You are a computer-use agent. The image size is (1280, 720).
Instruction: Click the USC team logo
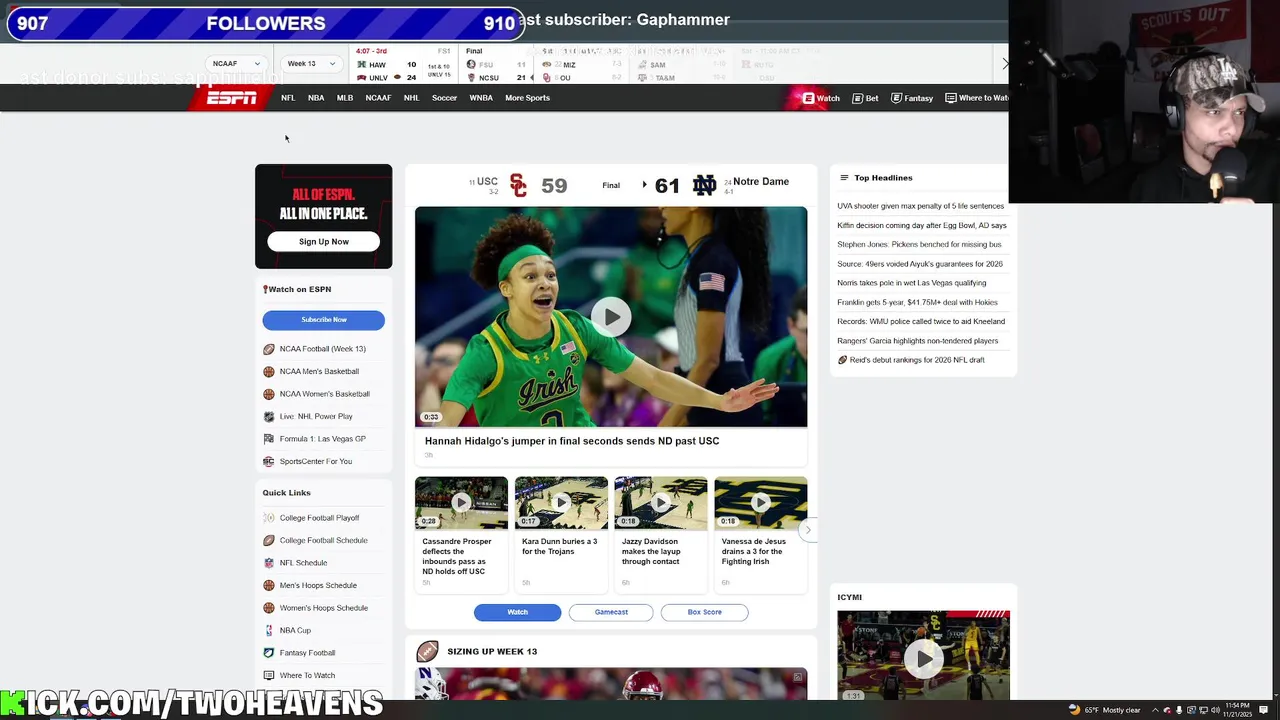coord(518,185)
